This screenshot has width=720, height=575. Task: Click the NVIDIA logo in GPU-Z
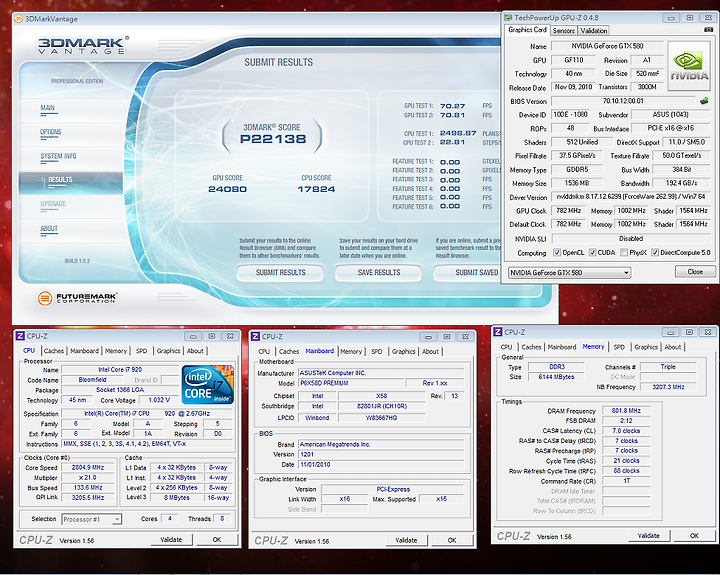(689, 66)
